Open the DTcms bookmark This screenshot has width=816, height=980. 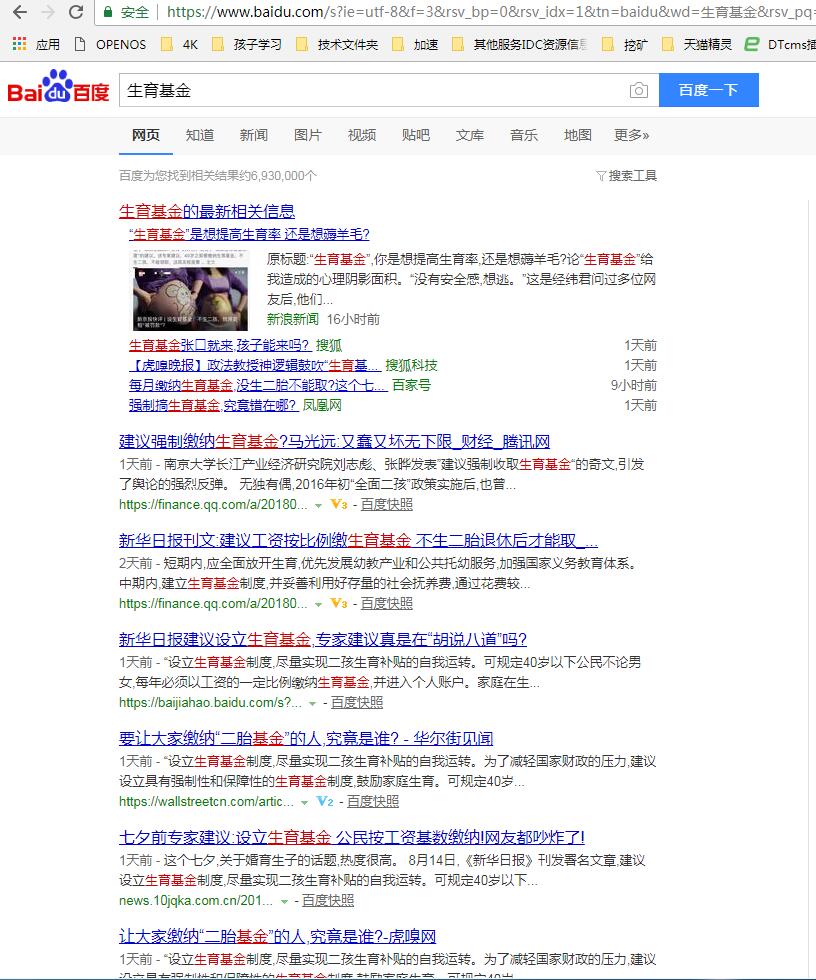(780, 44)
